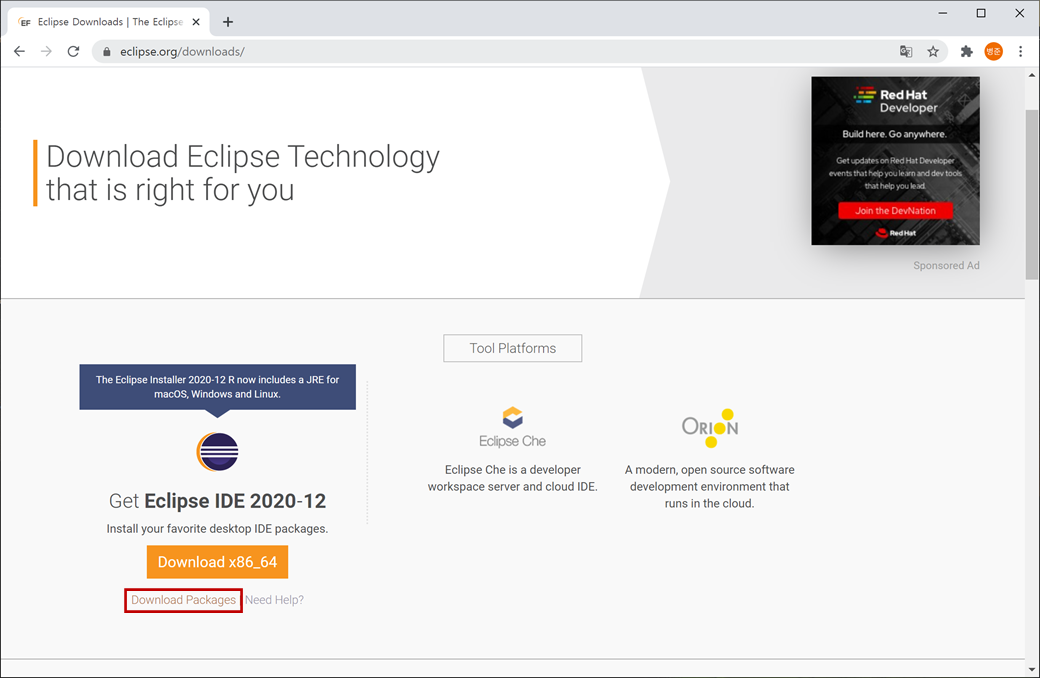Image resolution: width=1040 pixels, height=678 pixels.
Task: Click the orange Download x86_64 button
Action: click(x=218, y=562)
